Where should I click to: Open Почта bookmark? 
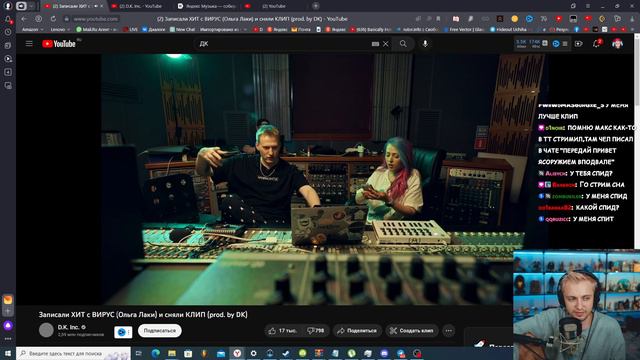click(x=301, y=29)
